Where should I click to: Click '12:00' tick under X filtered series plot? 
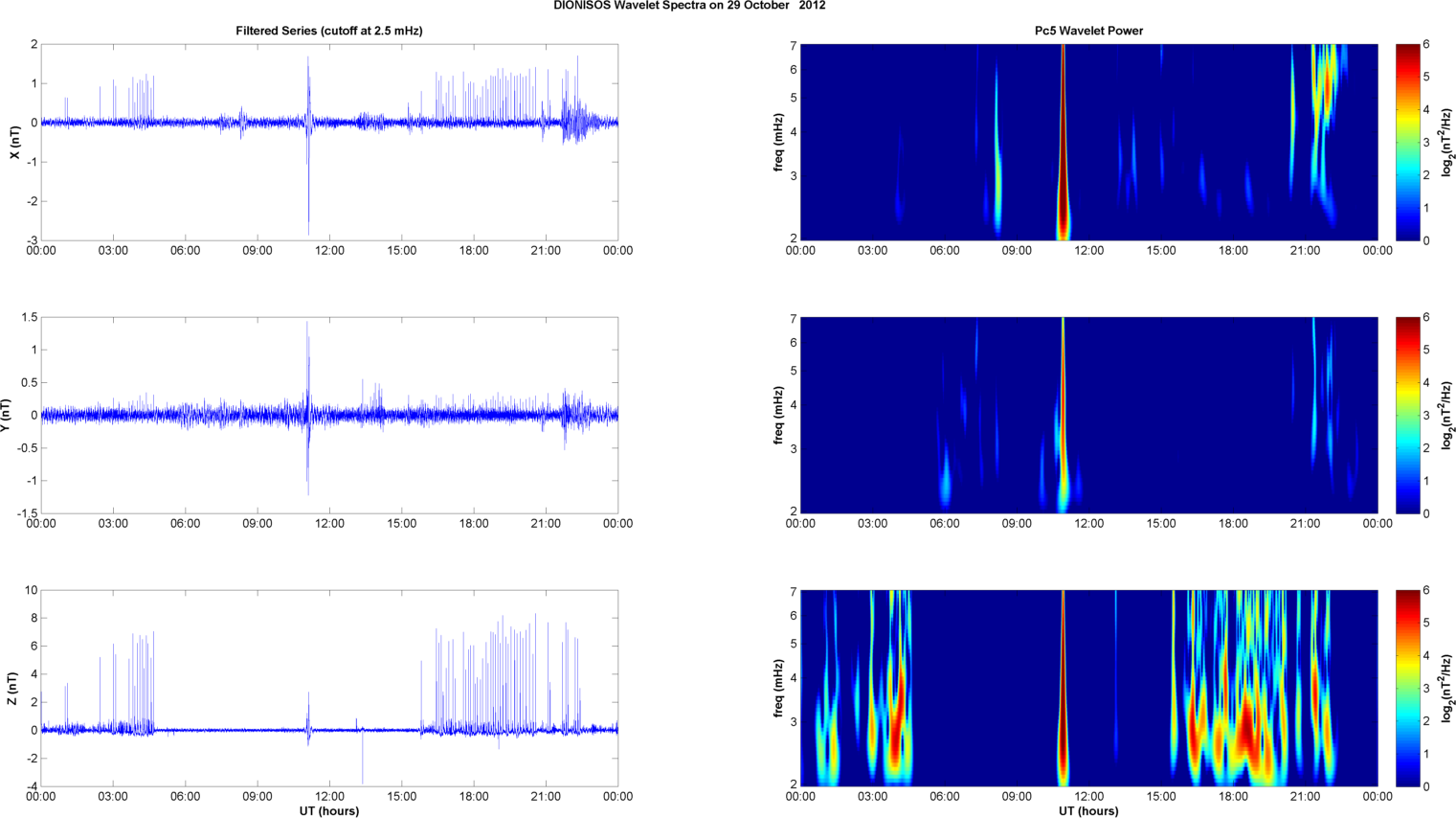click(329, 251)
